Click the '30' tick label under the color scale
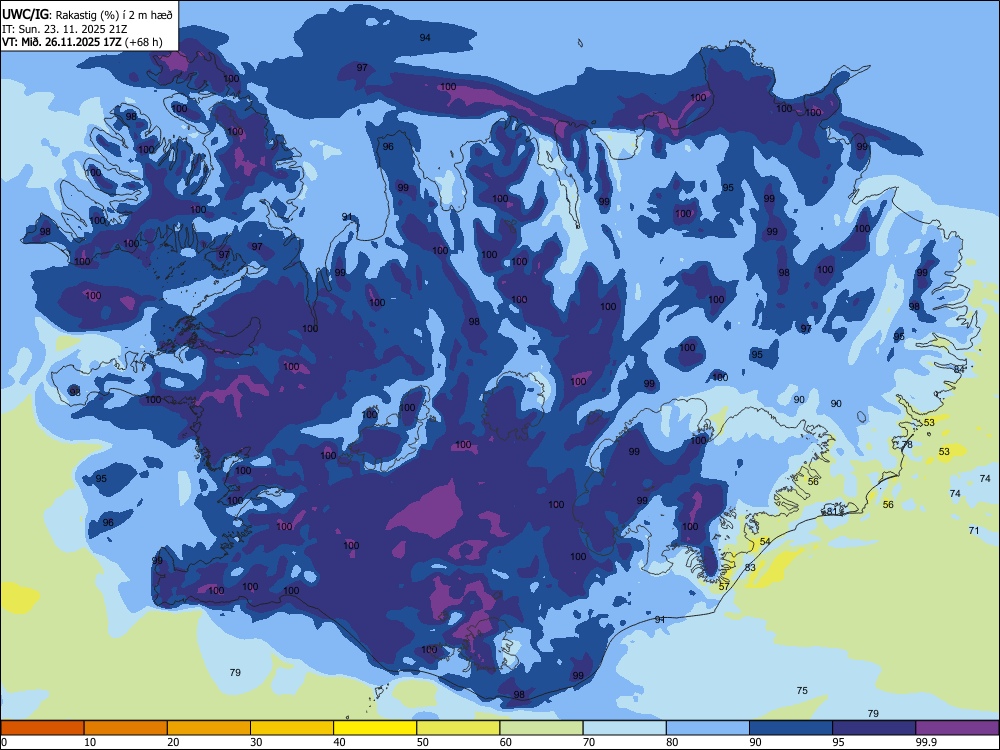The image size is (1000, 750). click(256, 742)
